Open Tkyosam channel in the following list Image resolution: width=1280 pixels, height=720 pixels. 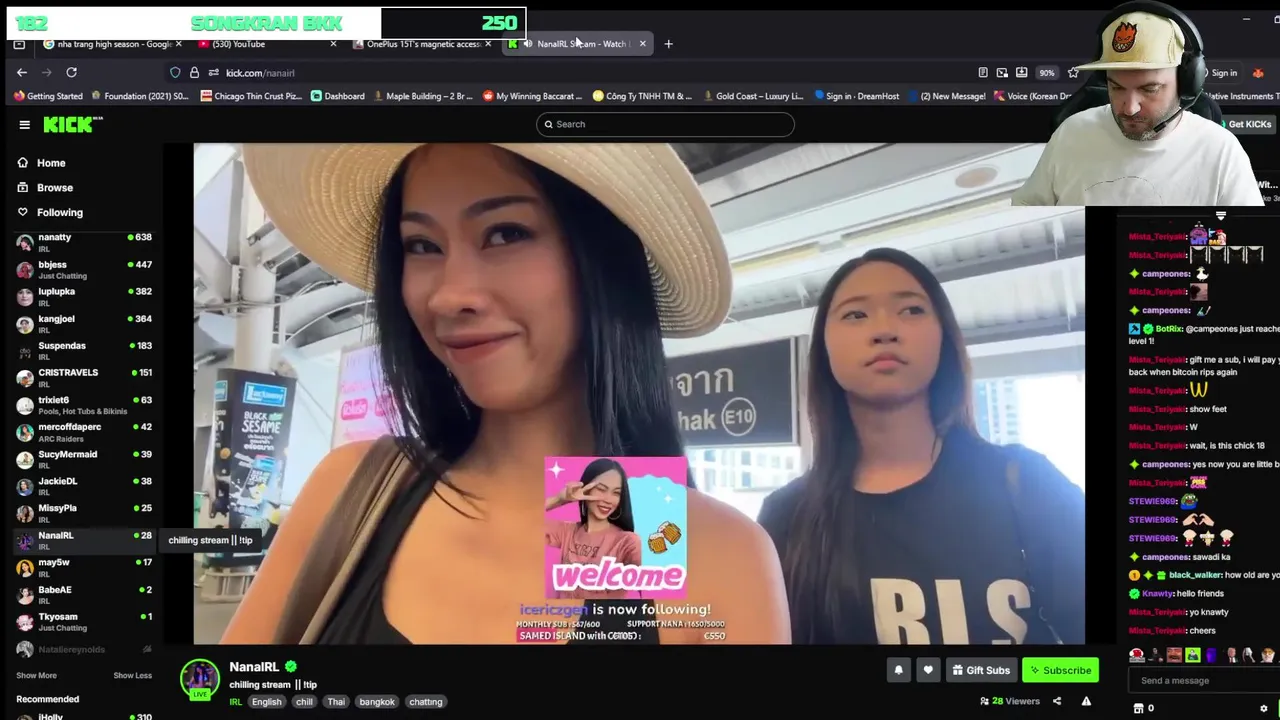pos(84,621)
